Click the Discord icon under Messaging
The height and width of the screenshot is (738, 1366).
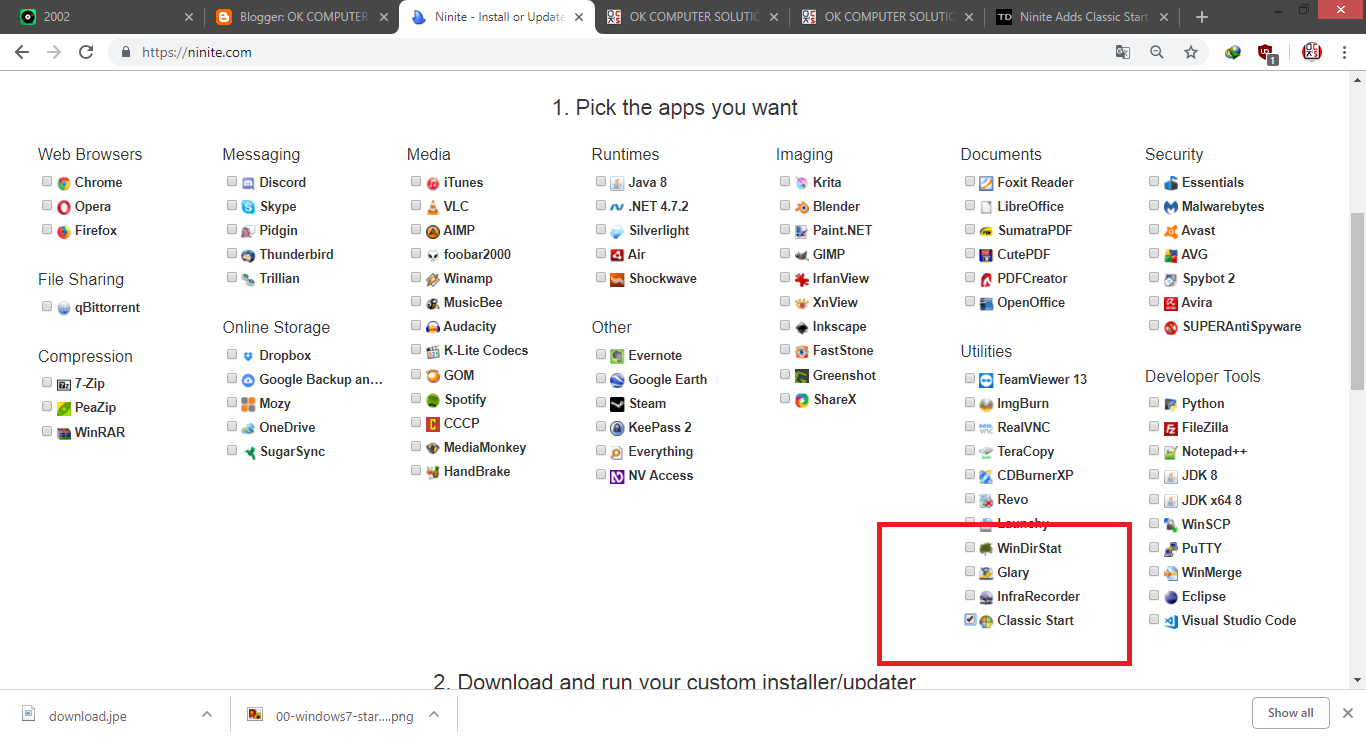coord(248,183)
